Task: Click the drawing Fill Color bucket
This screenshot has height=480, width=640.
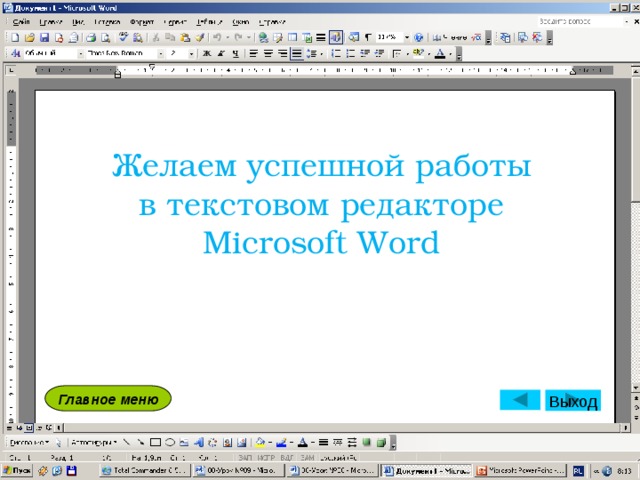Action: pyautogui.click(x=260, y=442)
